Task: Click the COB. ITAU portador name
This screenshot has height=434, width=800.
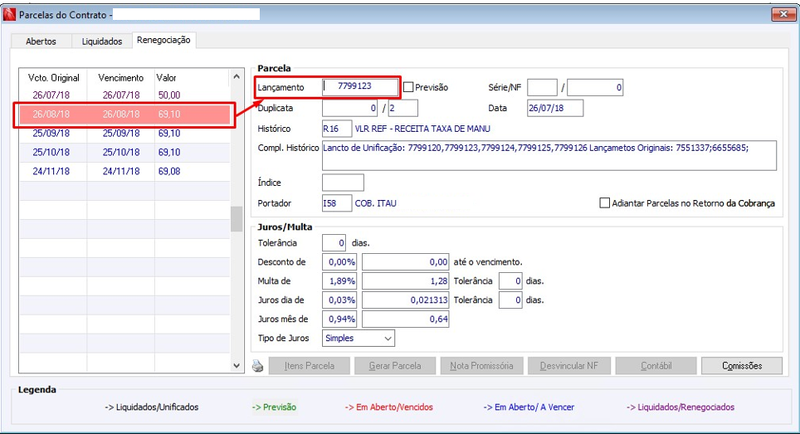Action: click(376, 203)
